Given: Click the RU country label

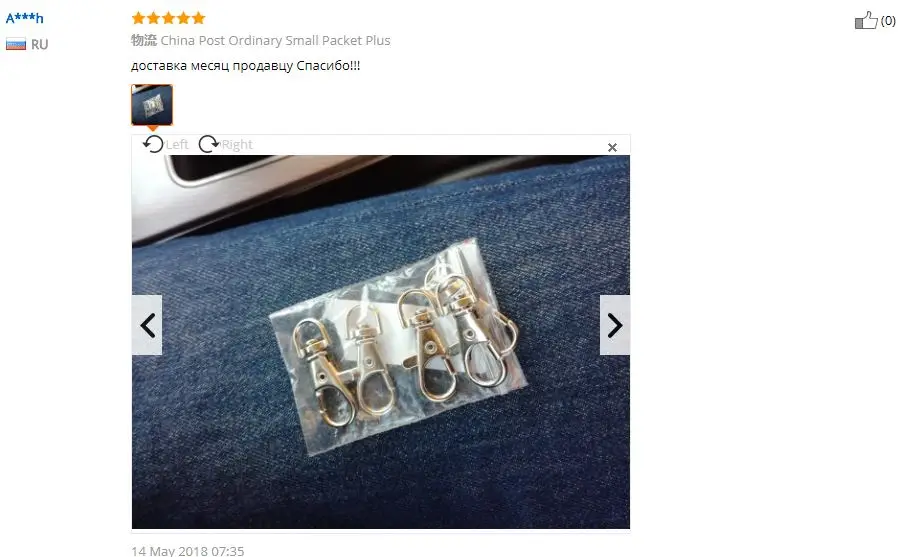Looking at the screenshot, I should click(40, 44).
